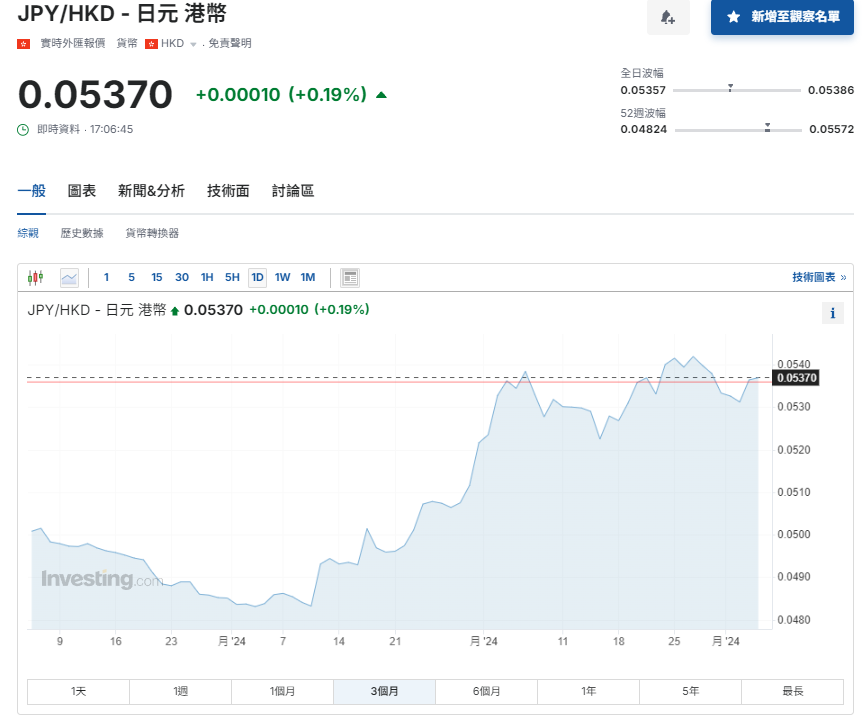Image resolution: width=867 pixels, height=720 pixels.
Task: Select the 1W chart interval
Action: pos(283,277)
